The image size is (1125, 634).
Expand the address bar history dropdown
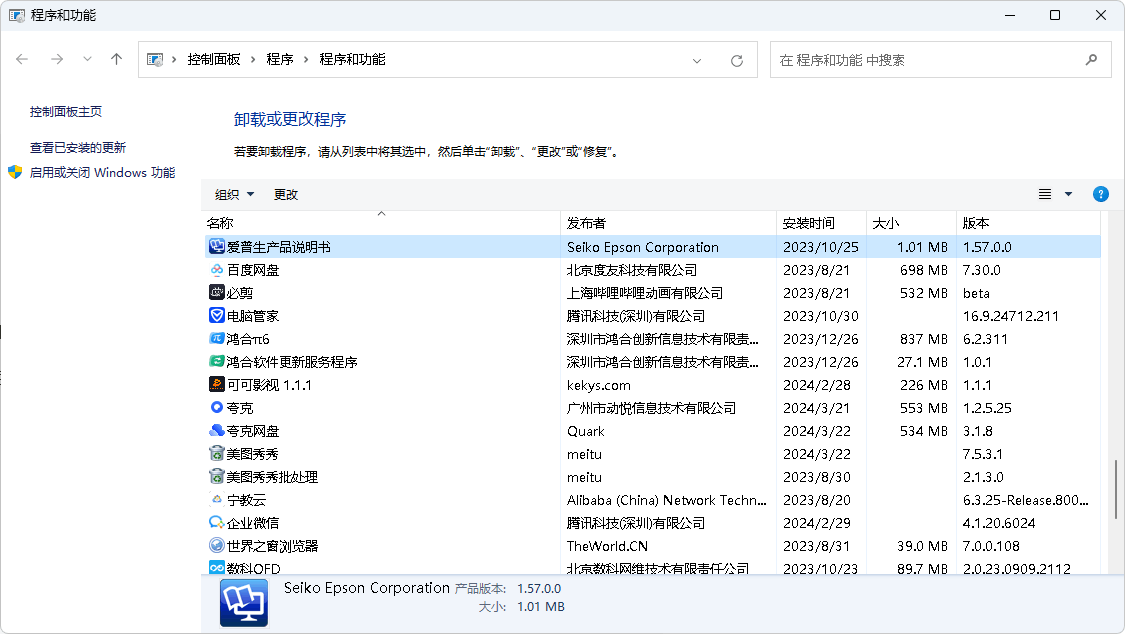tap(697, 61)
